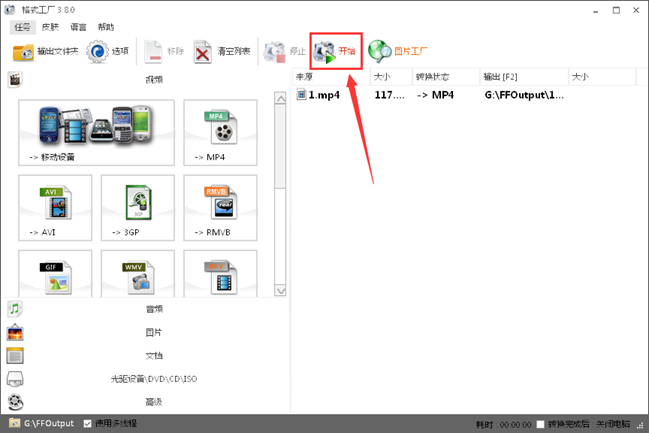The image size is (649, 433).
Task: Choose the -> MP4 conversion tile
Action: click(221, 132)
